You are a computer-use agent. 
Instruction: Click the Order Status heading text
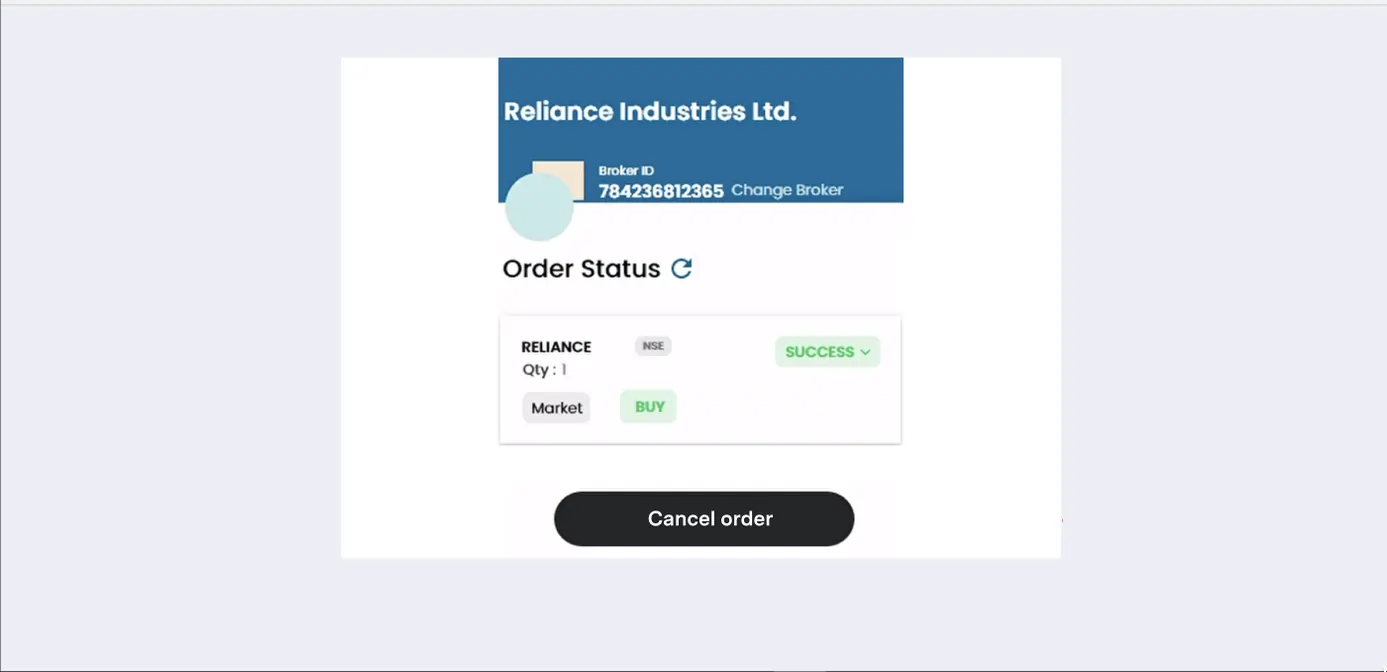click(581, 269)
